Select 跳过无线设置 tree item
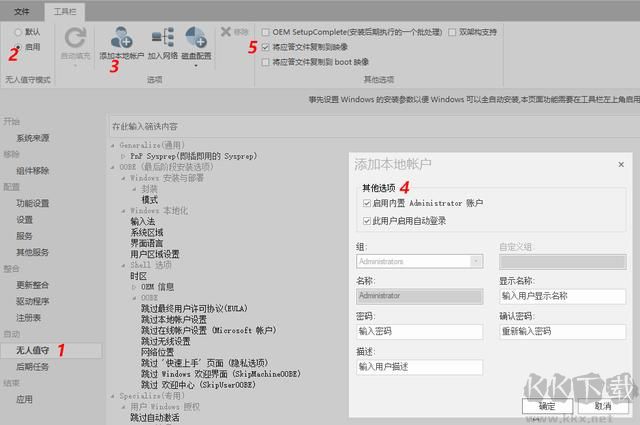 tap(166, 341)
